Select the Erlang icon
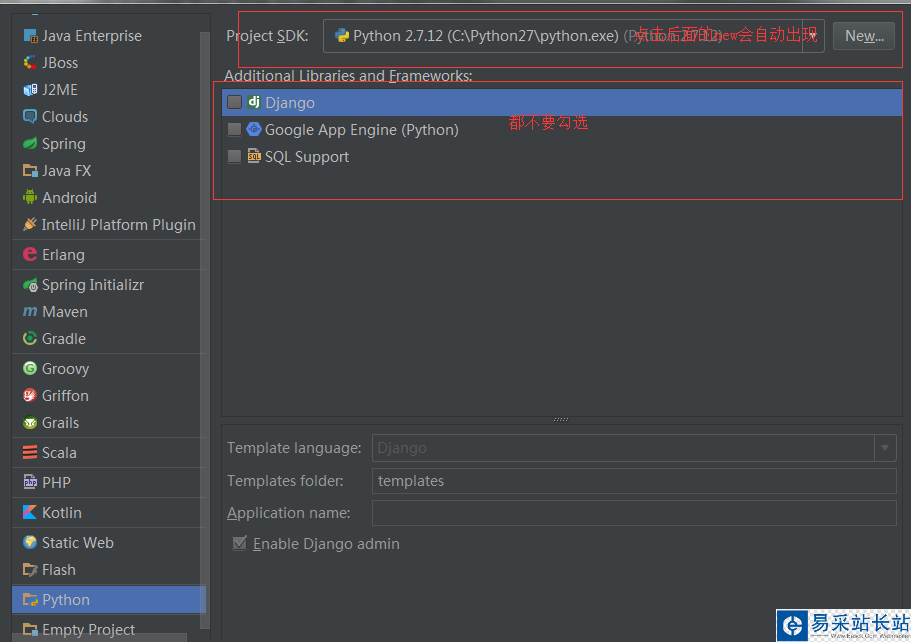This screenshot has height=642, width=911. (30, 254)
